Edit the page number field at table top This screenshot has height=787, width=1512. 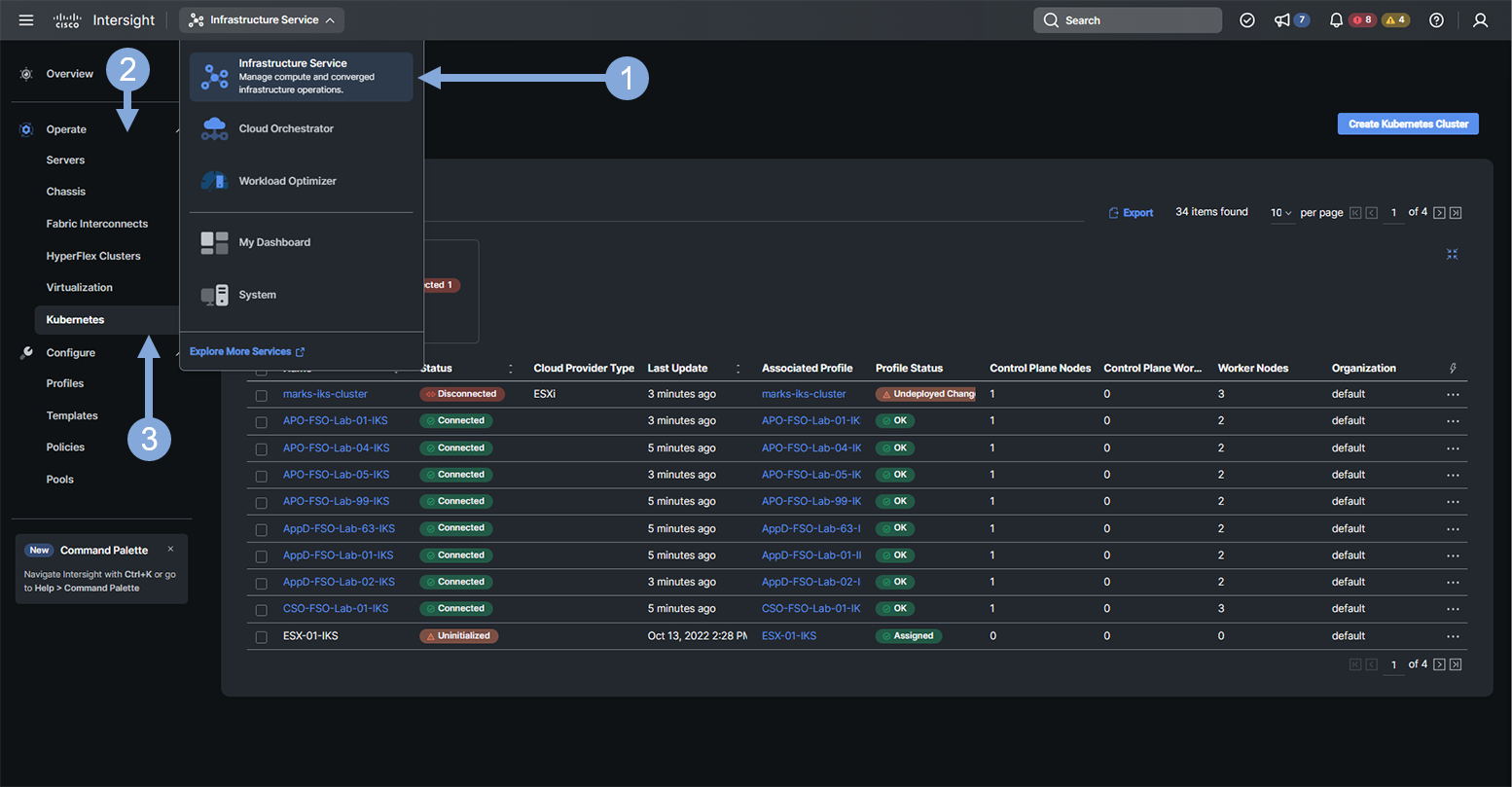click(1393, 213)
